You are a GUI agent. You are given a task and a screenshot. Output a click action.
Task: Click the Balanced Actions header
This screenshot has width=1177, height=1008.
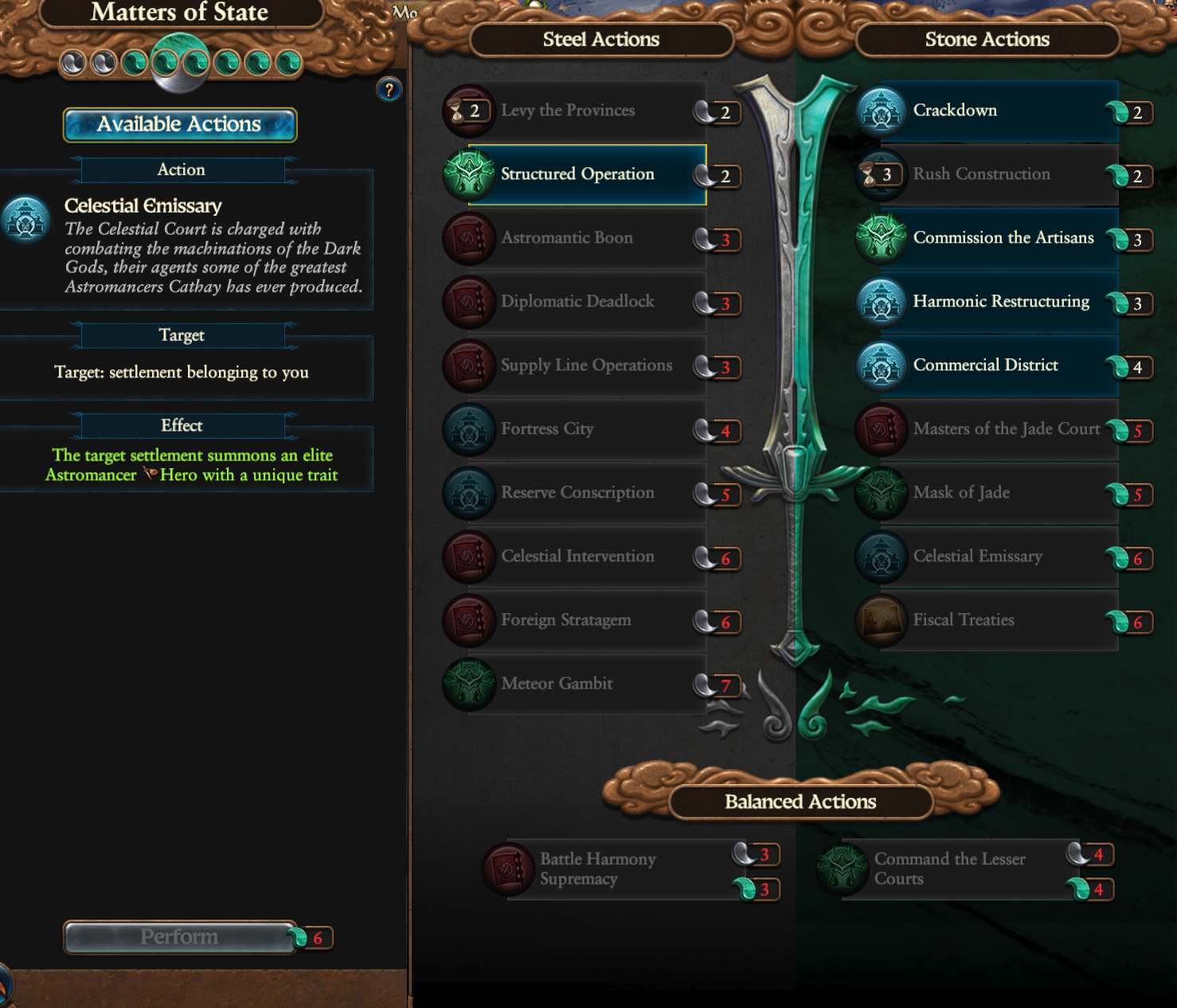point(800,802)
